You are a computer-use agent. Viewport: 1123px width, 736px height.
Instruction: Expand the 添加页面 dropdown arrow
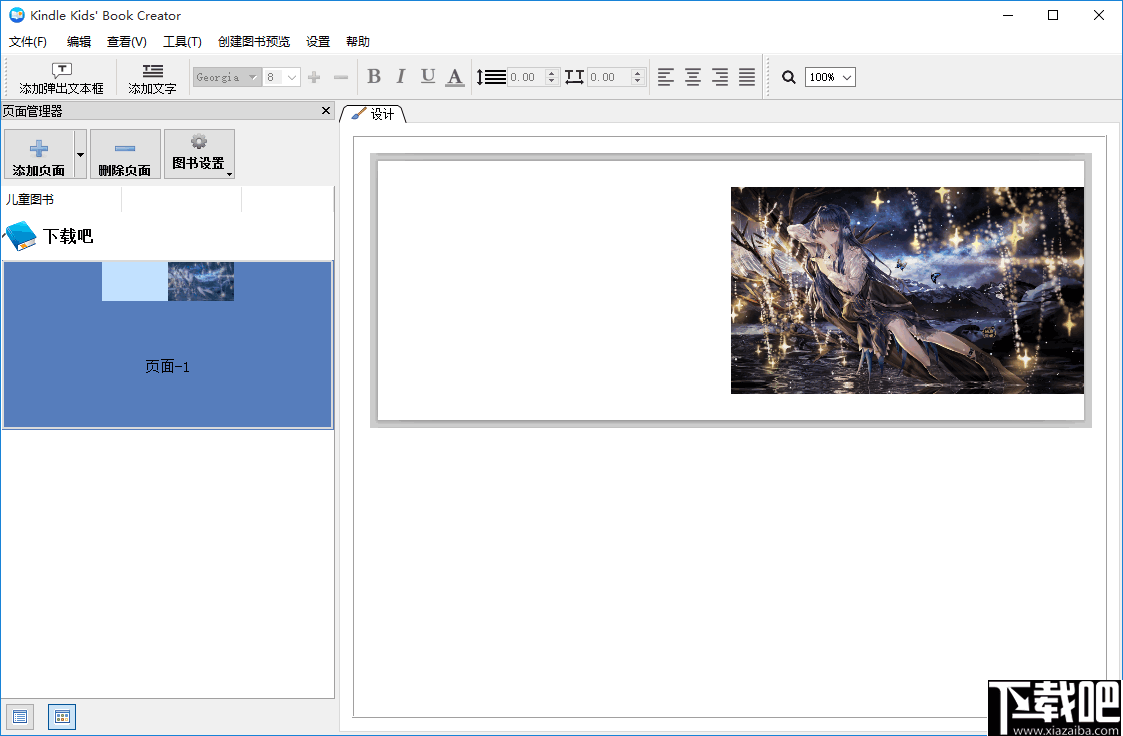click(x=80, y=153)
